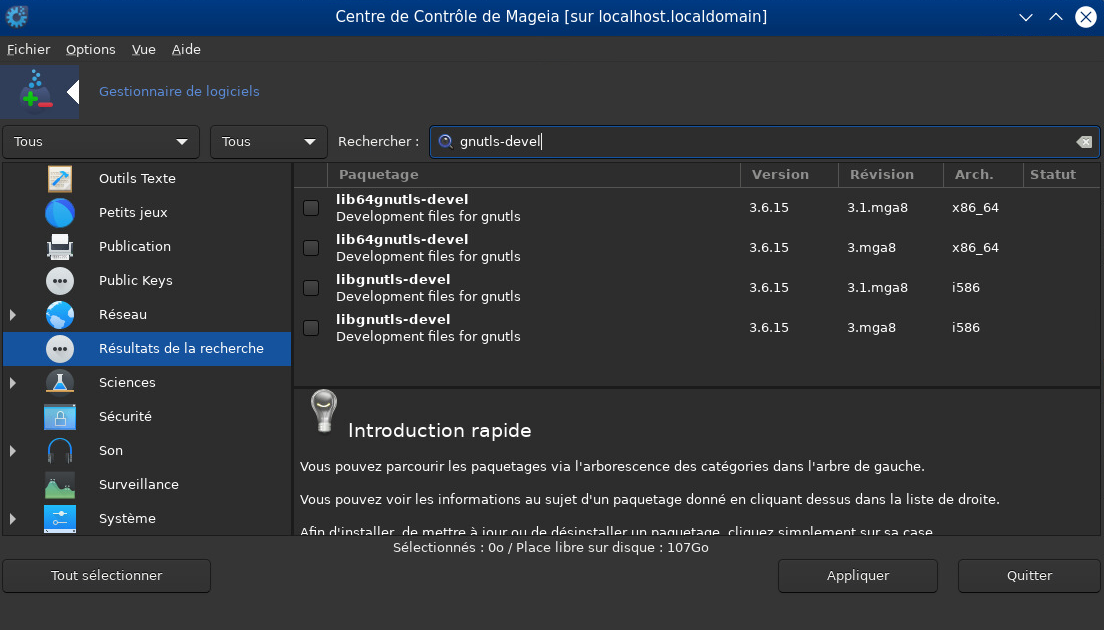Open the Options menu
This screenshot has width=1104, height=630.
pyautogui.click(x=91, y=49)
